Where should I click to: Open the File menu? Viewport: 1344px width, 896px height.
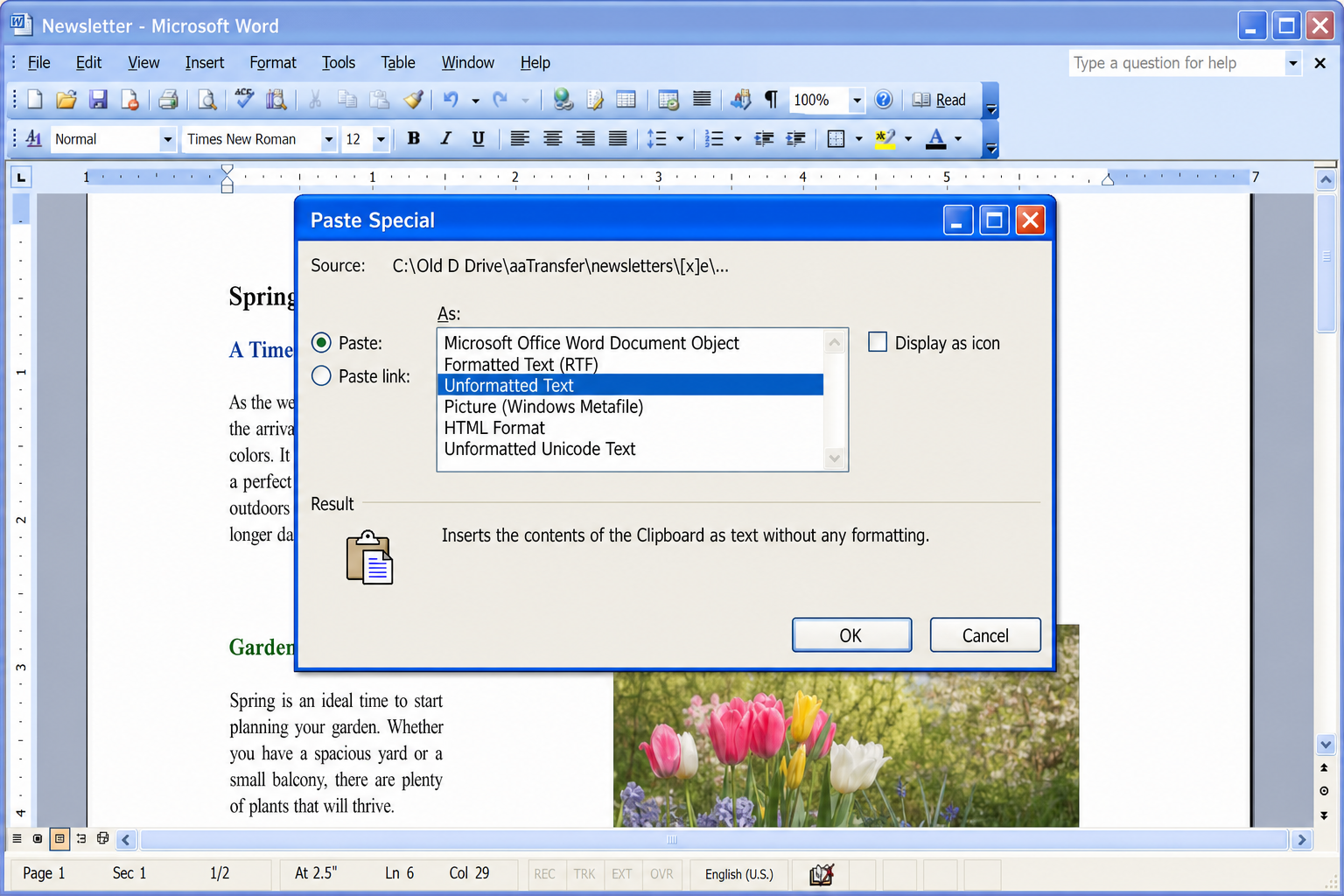point(38,62)
